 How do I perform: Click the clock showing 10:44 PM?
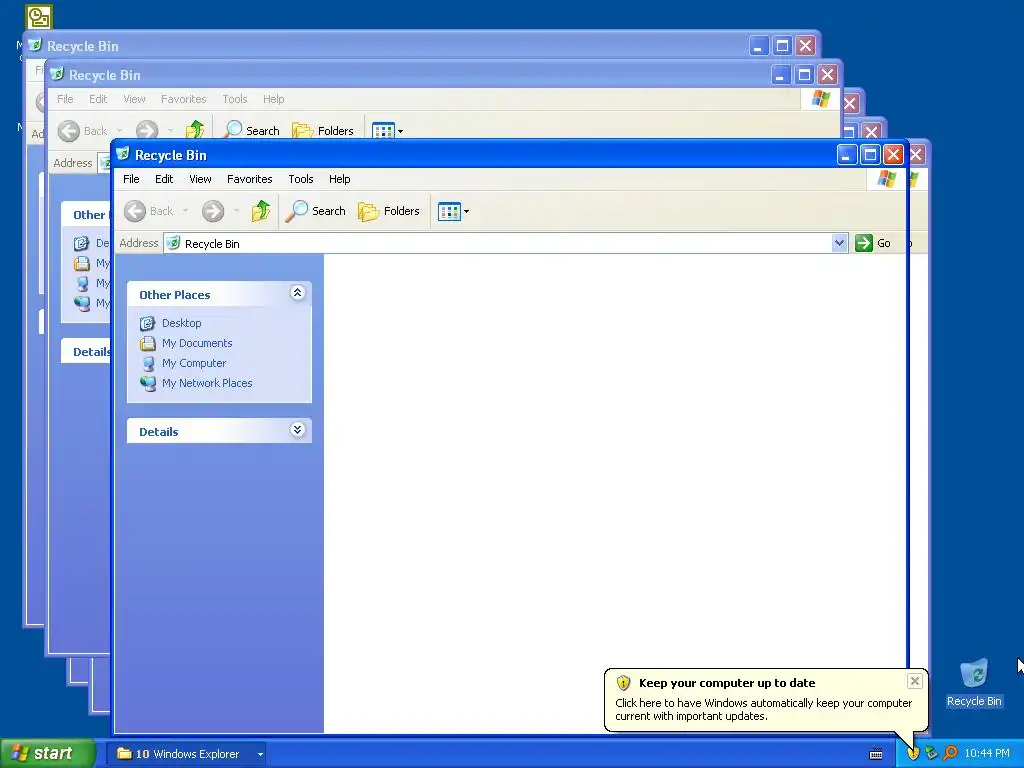pyautogui.click(x=987, y=754)
